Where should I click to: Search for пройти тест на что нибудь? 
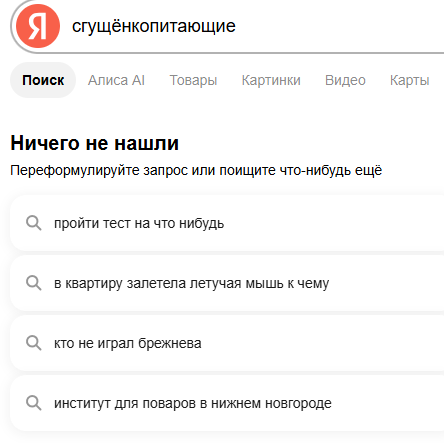[139, 223]
